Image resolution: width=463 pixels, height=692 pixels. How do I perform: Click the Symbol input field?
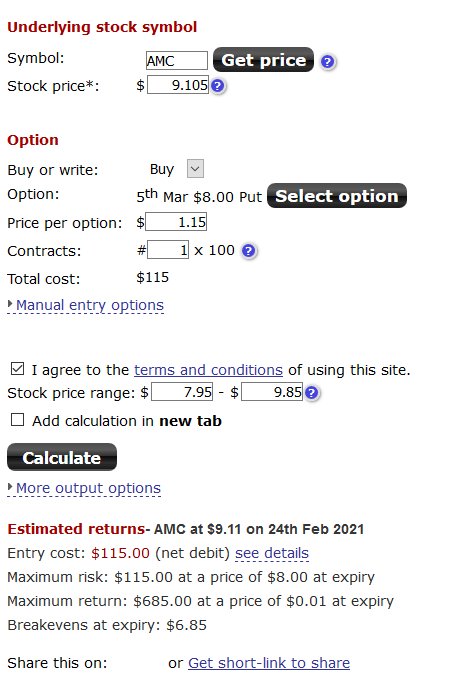coord(177,60)
